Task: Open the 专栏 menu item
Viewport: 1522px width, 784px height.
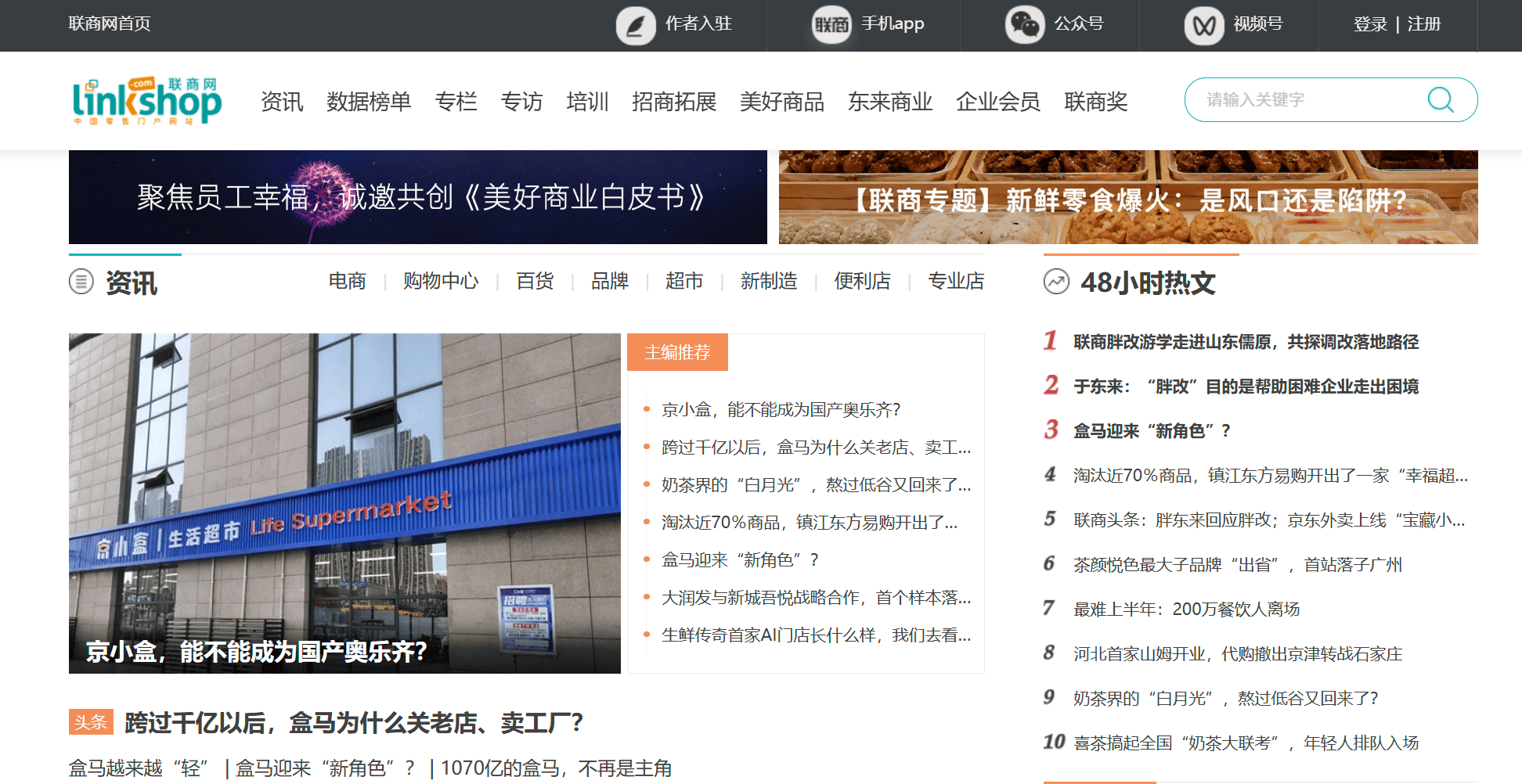Action: (456, 102)
